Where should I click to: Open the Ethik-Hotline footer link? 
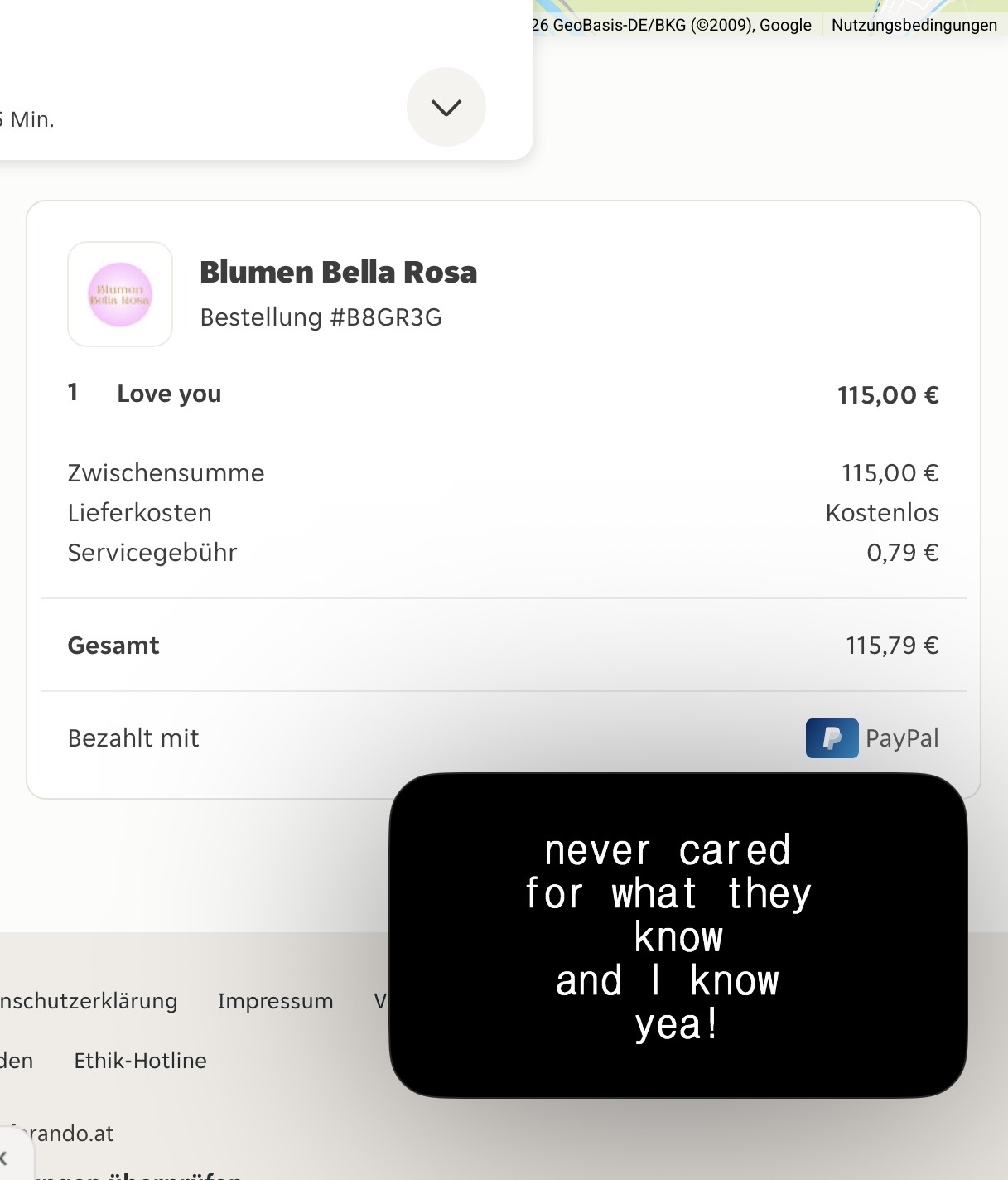tap(140, 1061)
